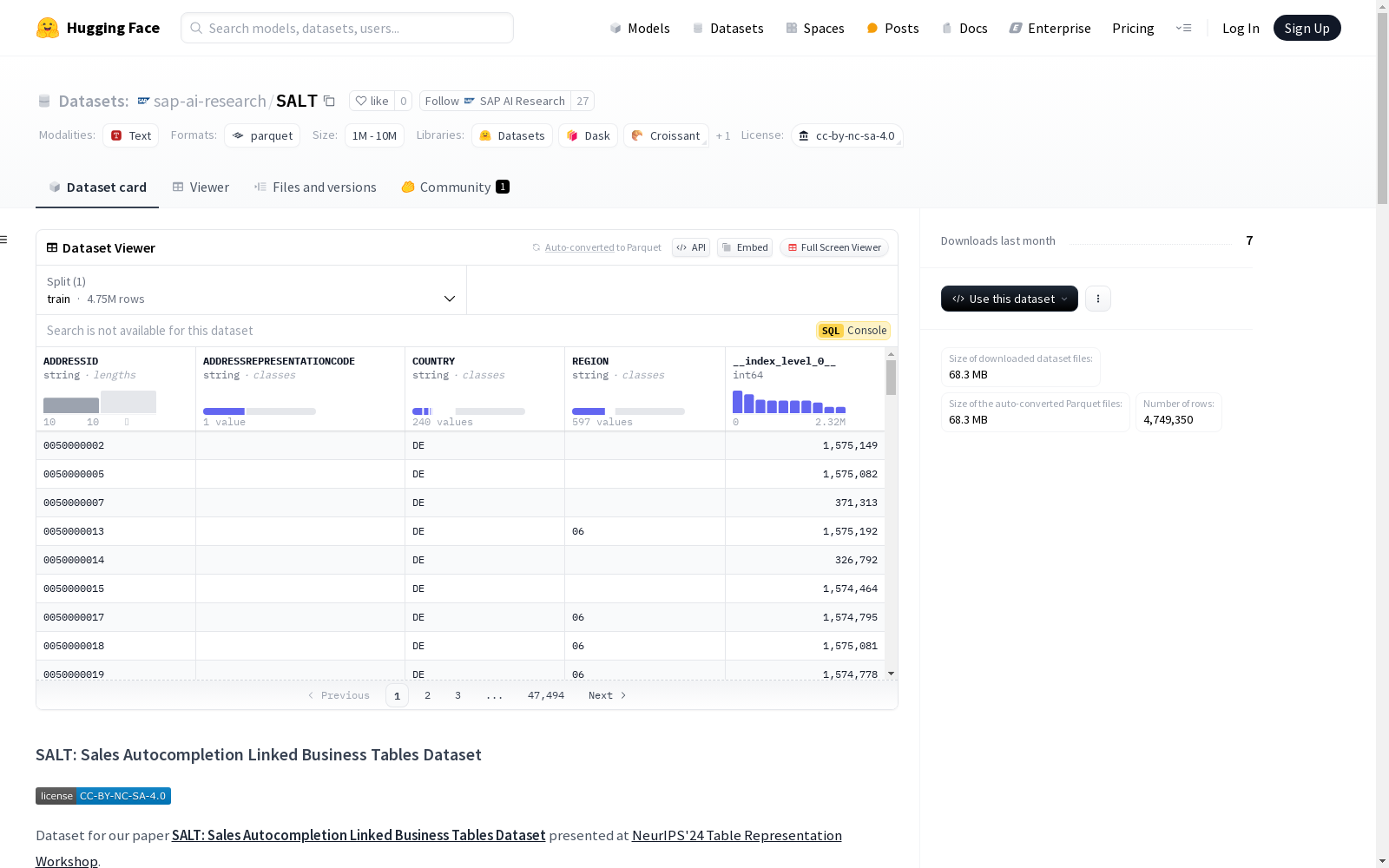This screenshot has height=868, width=1389.
Task: Click the COUNTRY classes distribution bar
Action: click(469, 411)
